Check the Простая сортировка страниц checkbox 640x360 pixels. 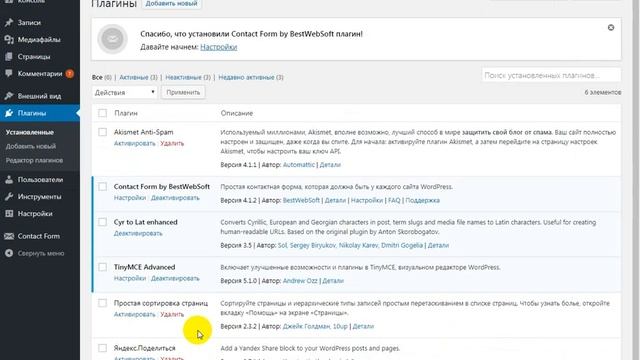pyautogui.click(x=102, y=303)
